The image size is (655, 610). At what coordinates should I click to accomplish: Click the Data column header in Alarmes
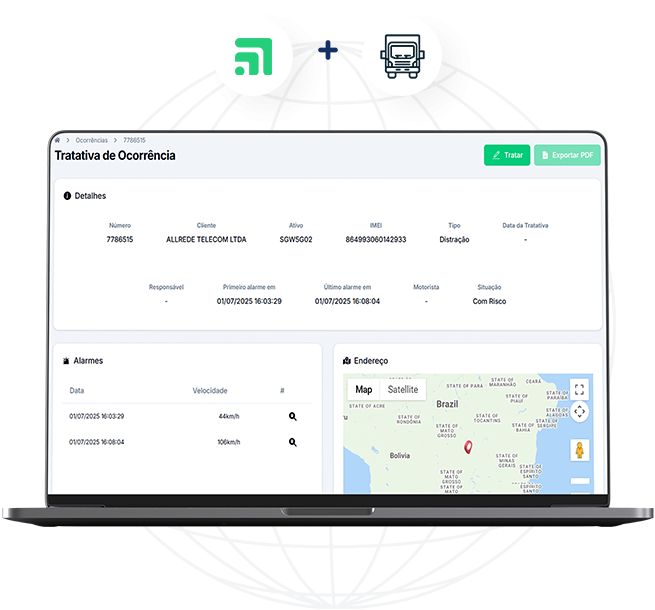coord(76,391)
